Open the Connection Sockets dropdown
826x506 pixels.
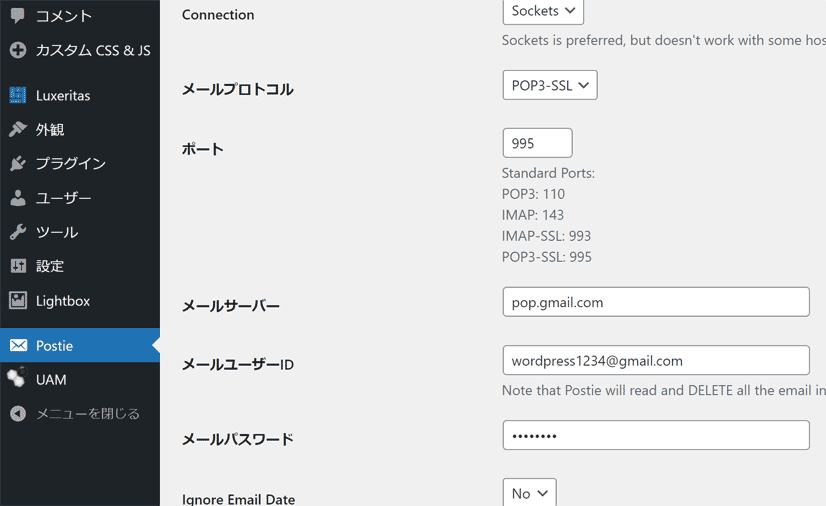tap(543, 11)
